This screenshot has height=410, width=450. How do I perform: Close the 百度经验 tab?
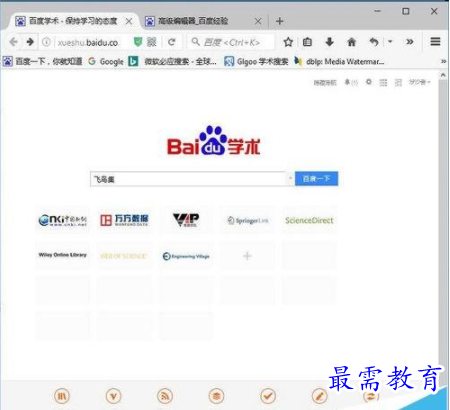click(258, 22)
